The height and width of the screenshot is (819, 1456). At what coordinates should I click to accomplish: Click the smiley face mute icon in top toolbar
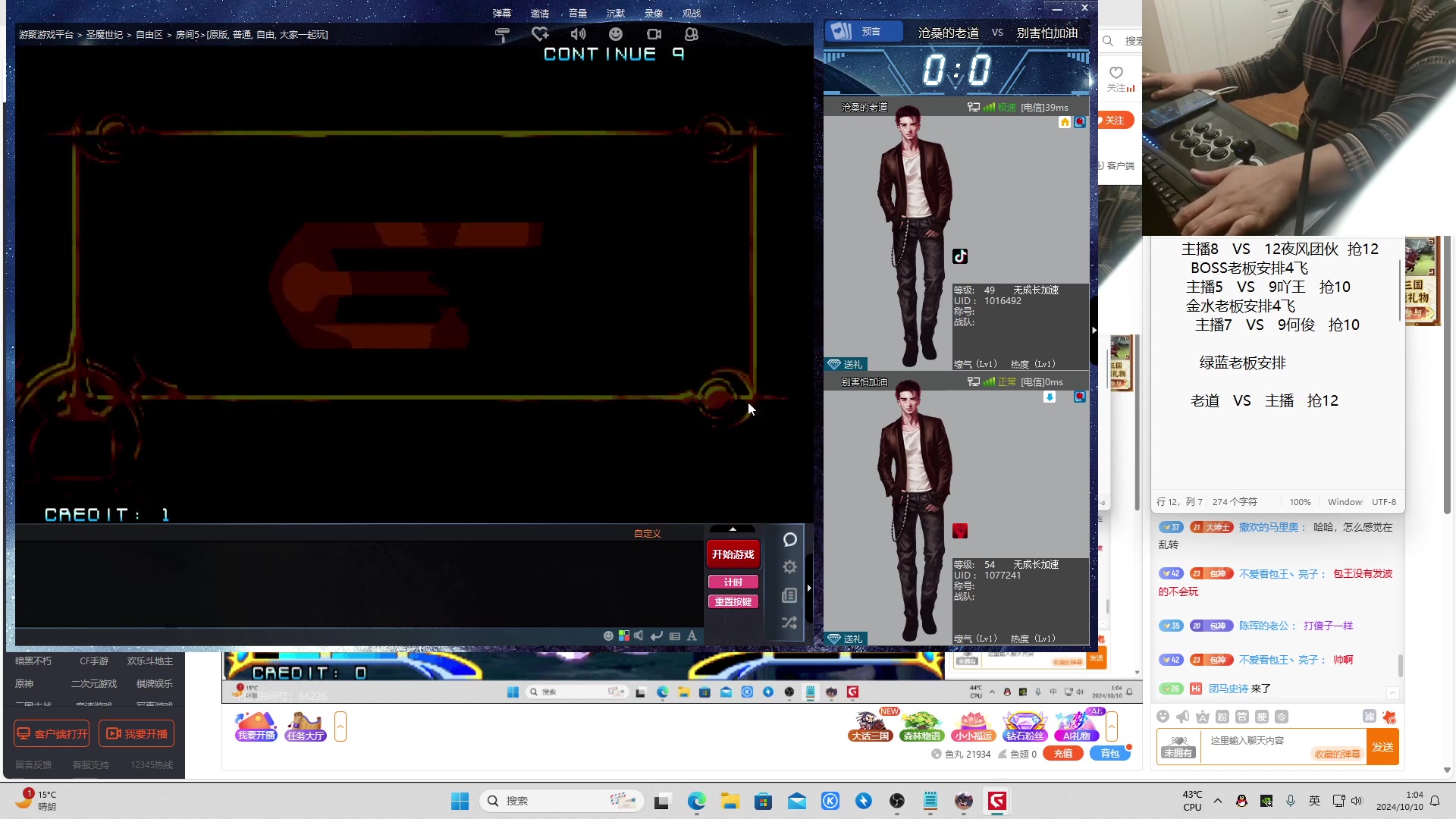616,34
